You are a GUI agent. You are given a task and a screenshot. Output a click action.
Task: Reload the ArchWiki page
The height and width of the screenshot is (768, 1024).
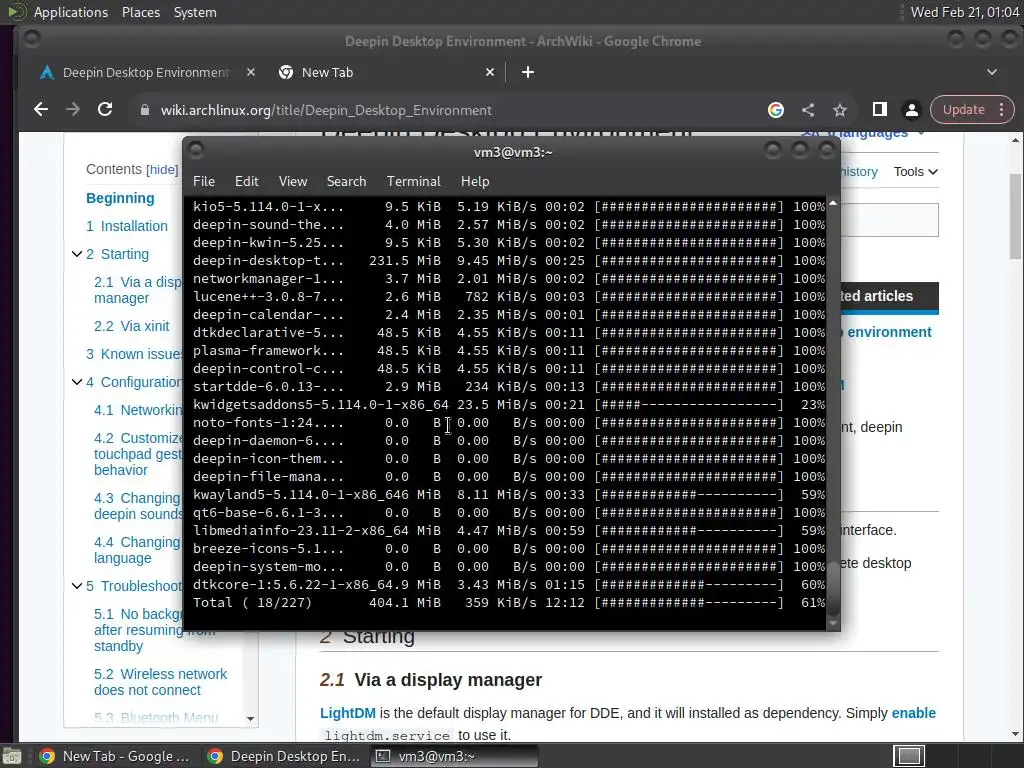pyautogui.click(x=105, y=110)
